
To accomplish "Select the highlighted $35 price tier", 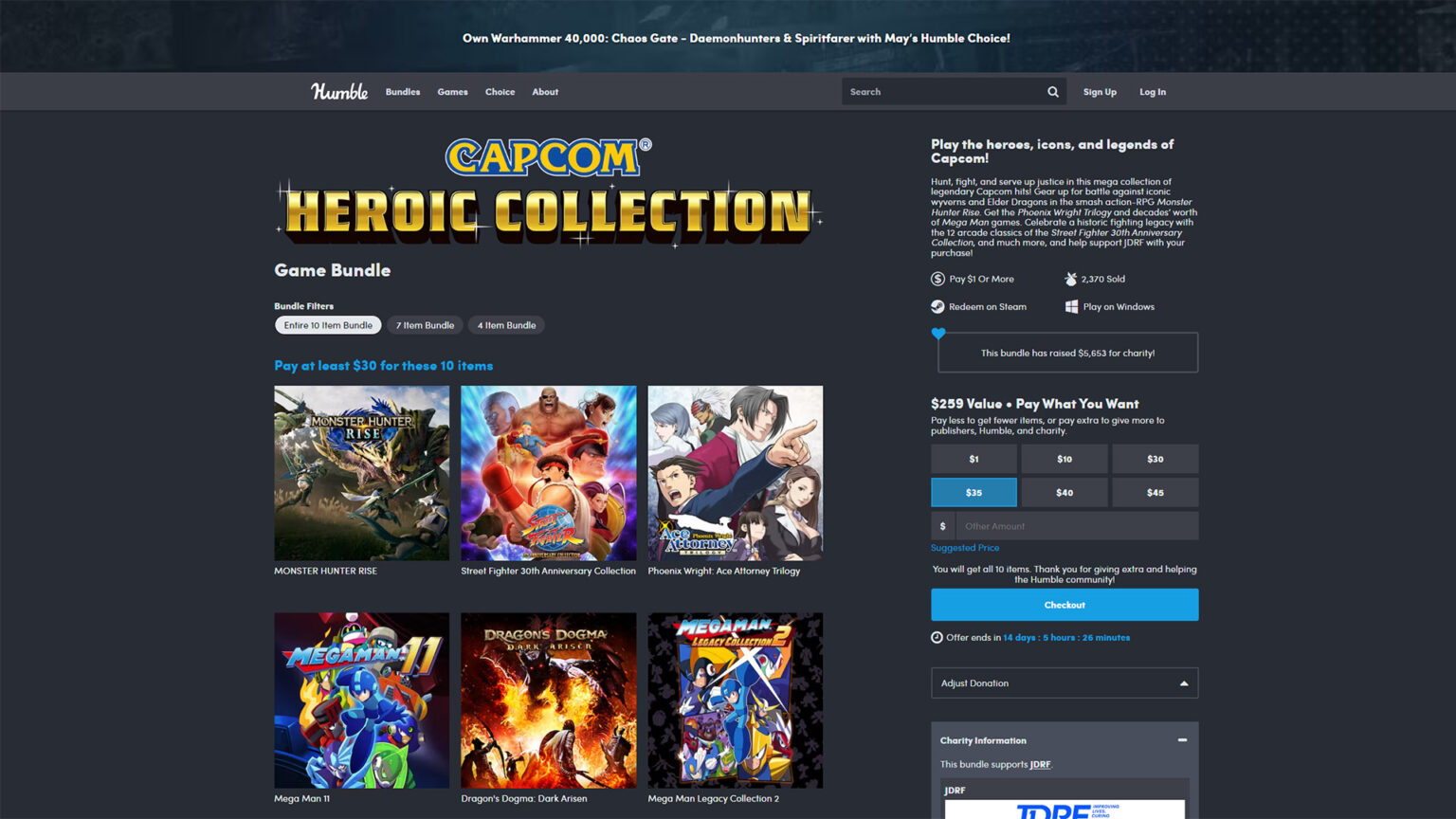I will pos(974,492).
